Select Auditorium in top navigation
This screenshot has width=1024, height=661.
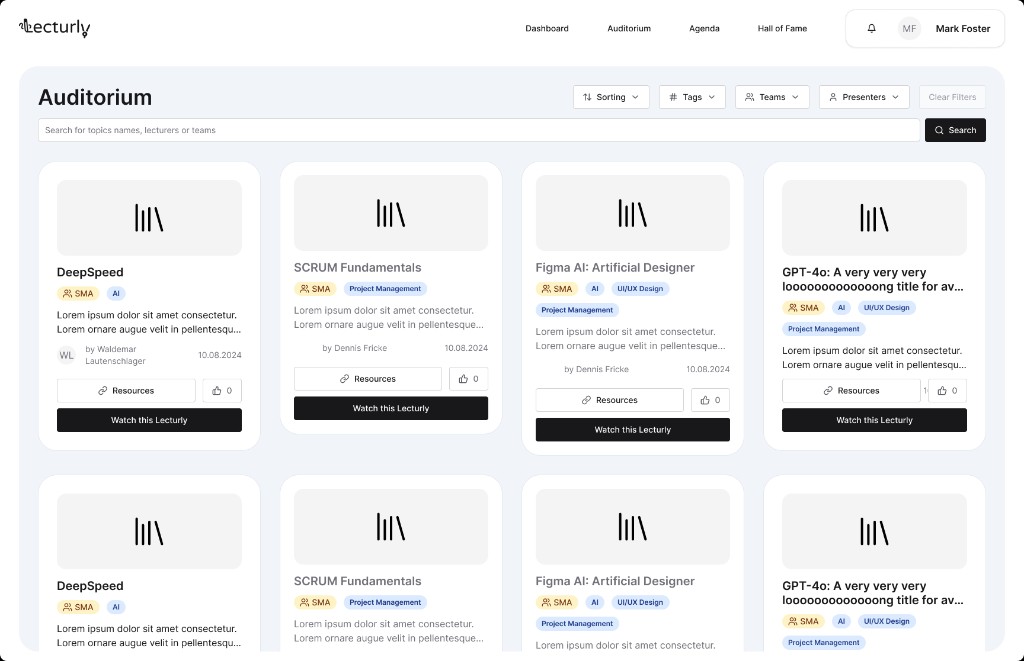[x=629, y=29]
